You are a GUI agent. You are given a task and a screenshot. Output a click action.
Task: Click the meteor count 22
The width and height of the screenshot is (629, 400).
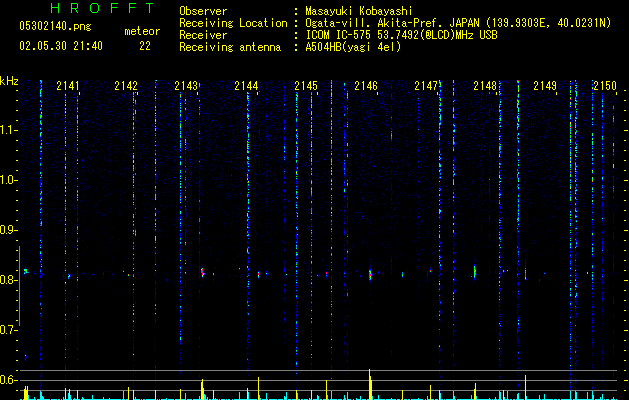coord(145,46)
